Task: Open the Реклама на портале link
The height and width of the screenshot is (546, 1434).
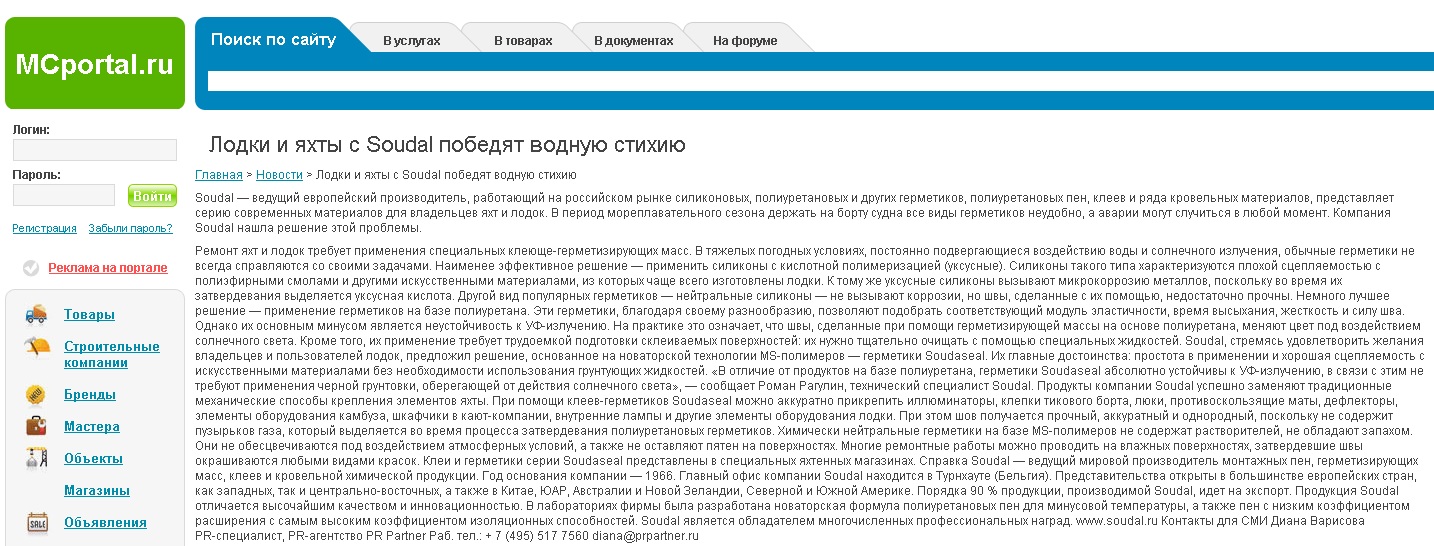Action: [108, 268]
